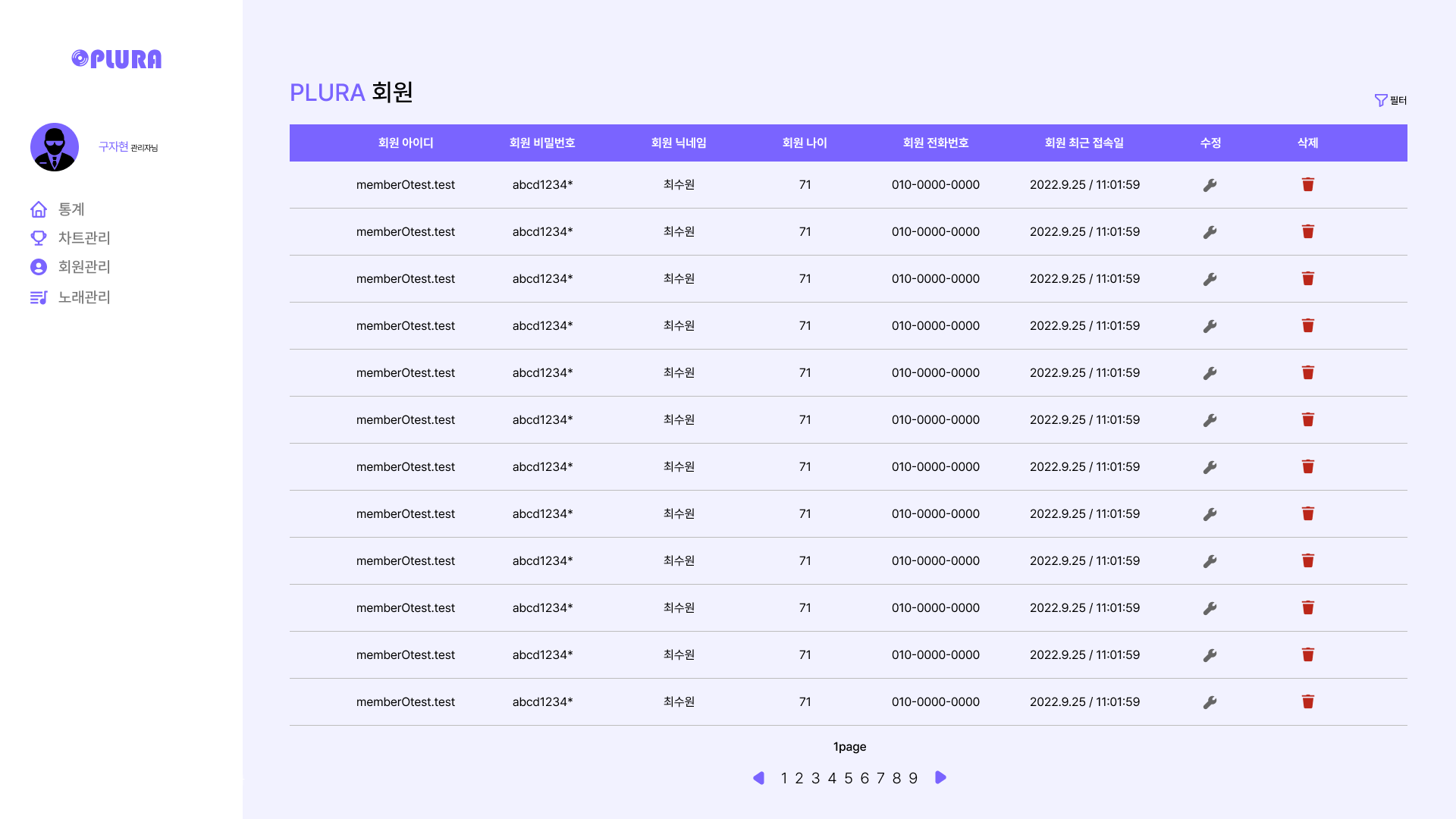This screenshot has width=1456, height=819.
Task: Click the trash icon in the last row
Action: 1308,702
